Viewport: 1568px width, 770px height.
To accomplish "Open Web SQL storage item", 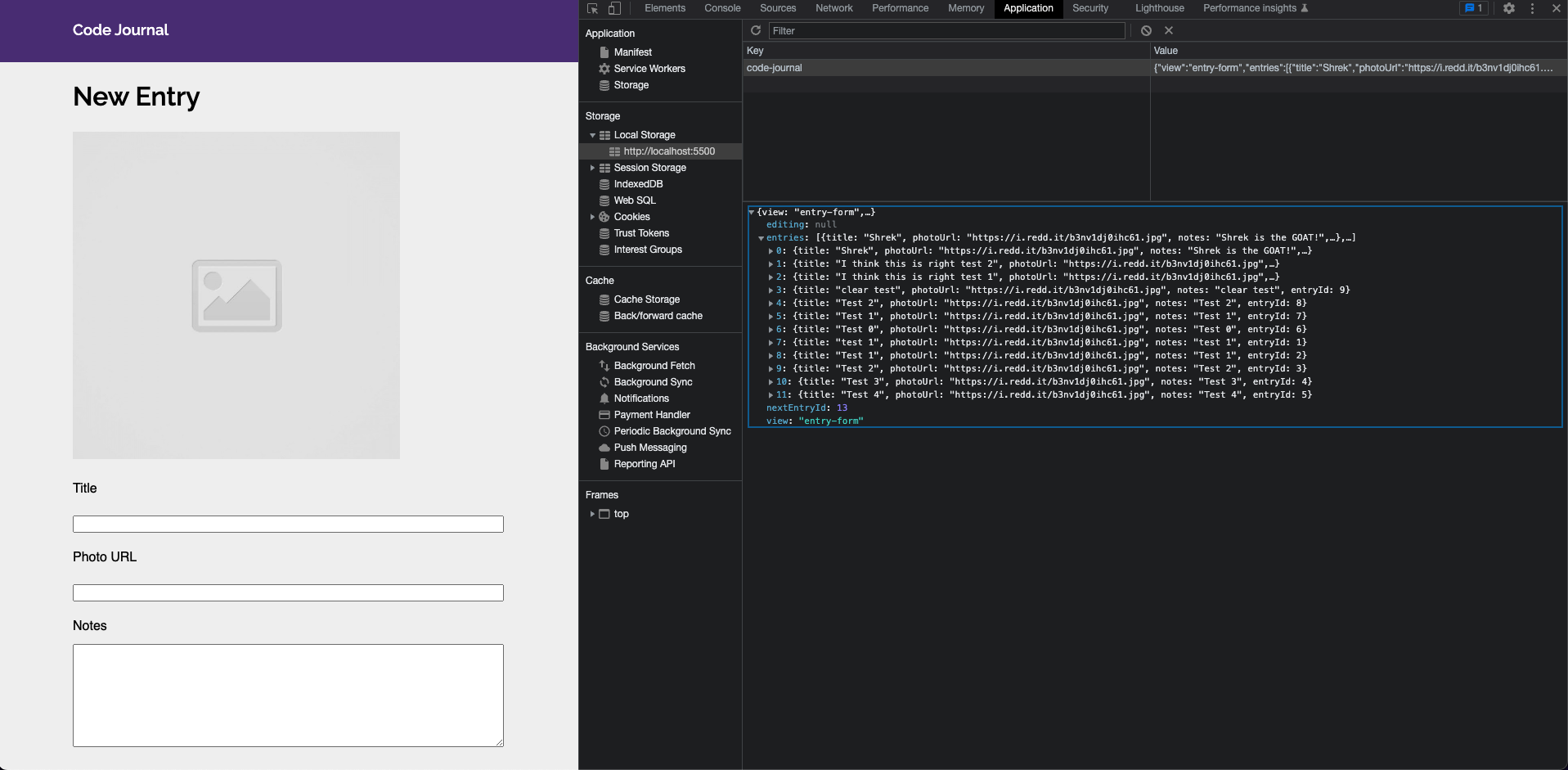I will [635, 200].
